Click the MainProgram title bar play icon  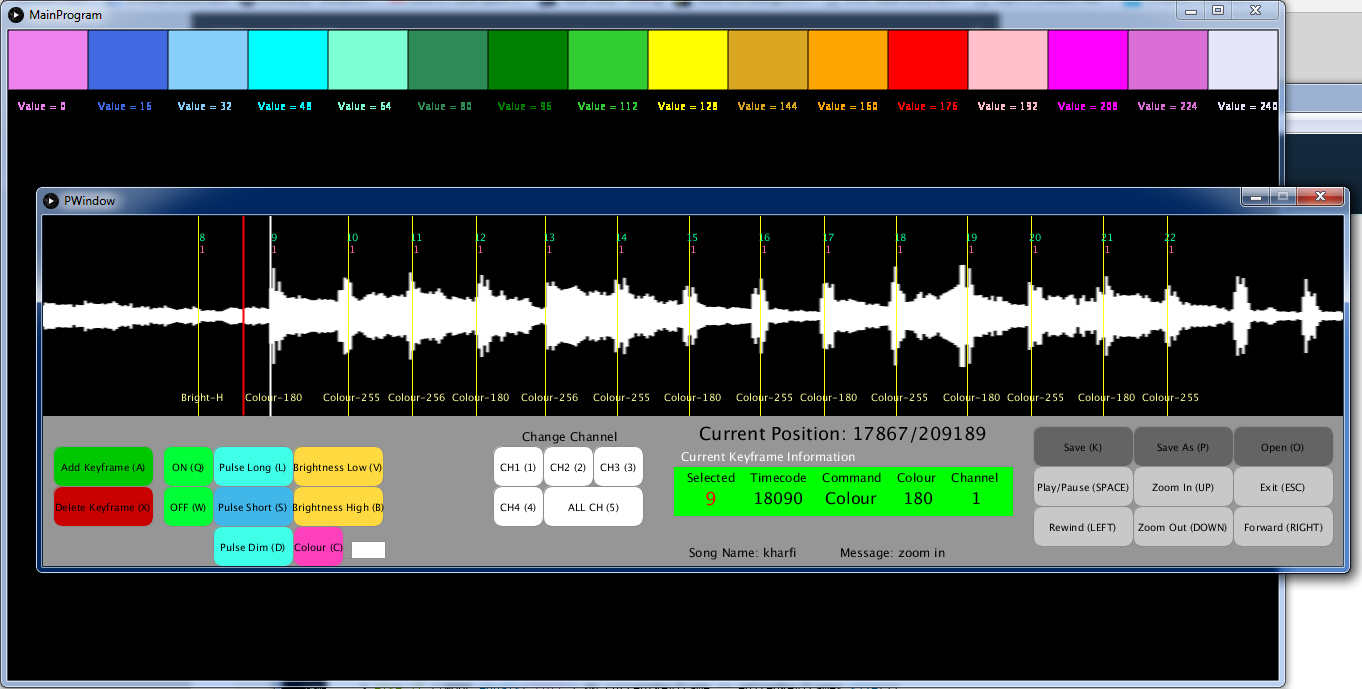[16, 14]
